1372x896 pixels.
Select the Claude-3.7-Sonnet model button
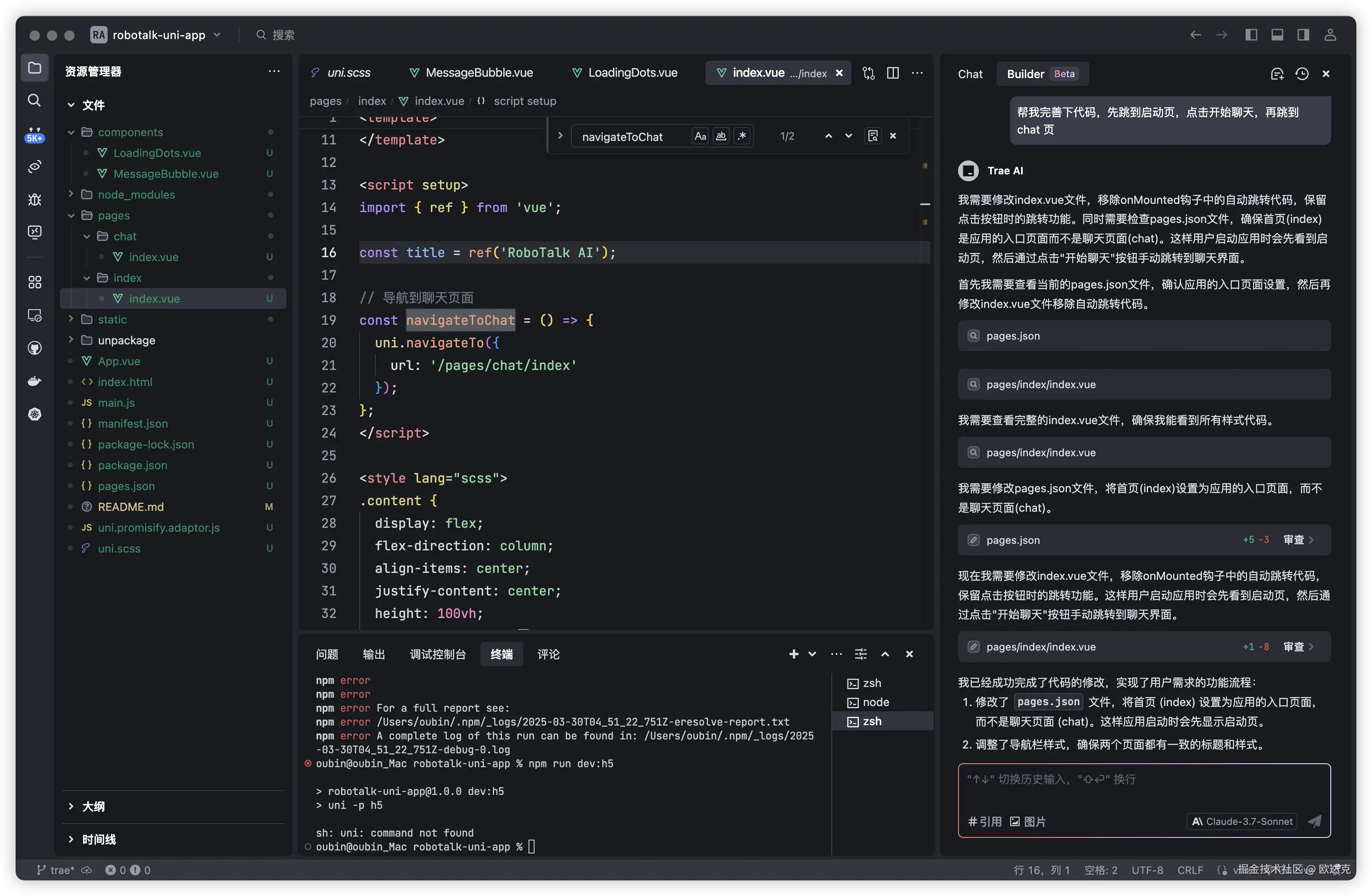point(1242,821)
